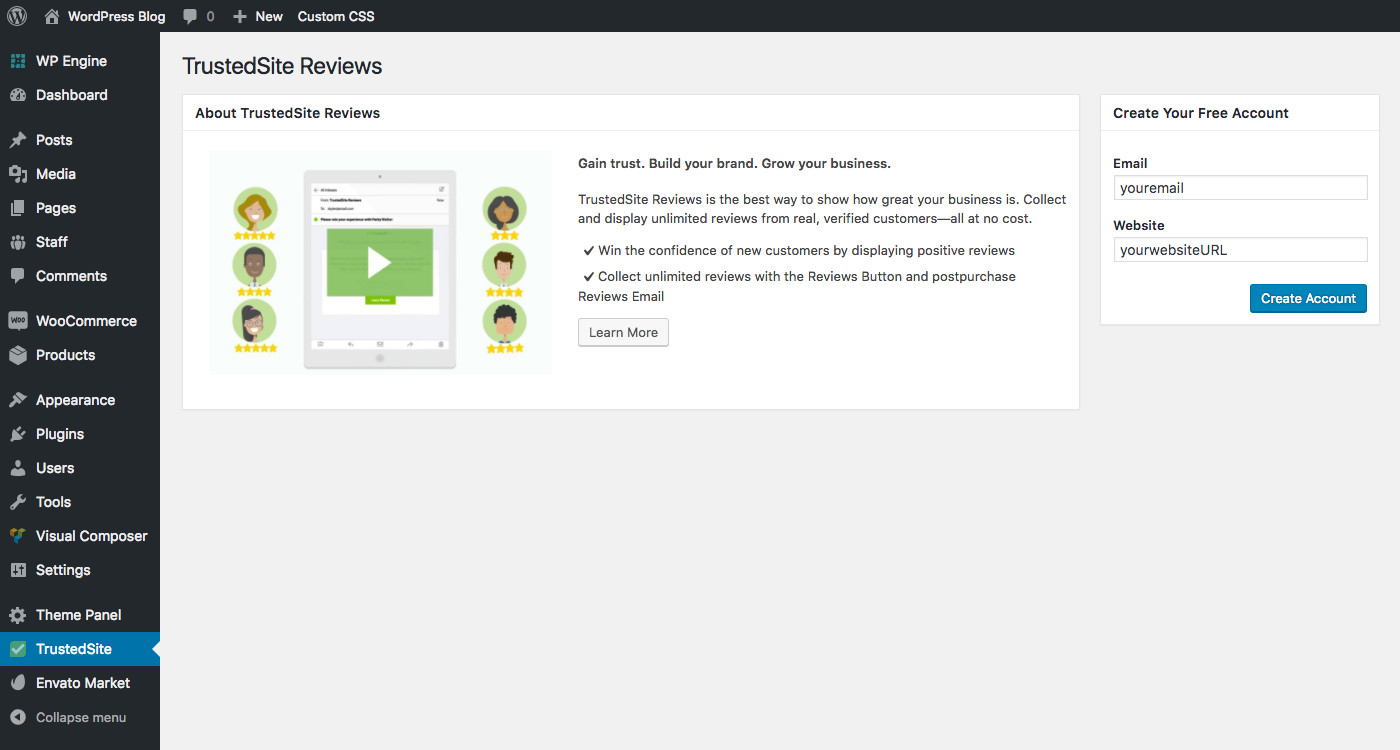Open the Plugins menu label
This screenshot has height=750, width=1400.
coord(60,434)
